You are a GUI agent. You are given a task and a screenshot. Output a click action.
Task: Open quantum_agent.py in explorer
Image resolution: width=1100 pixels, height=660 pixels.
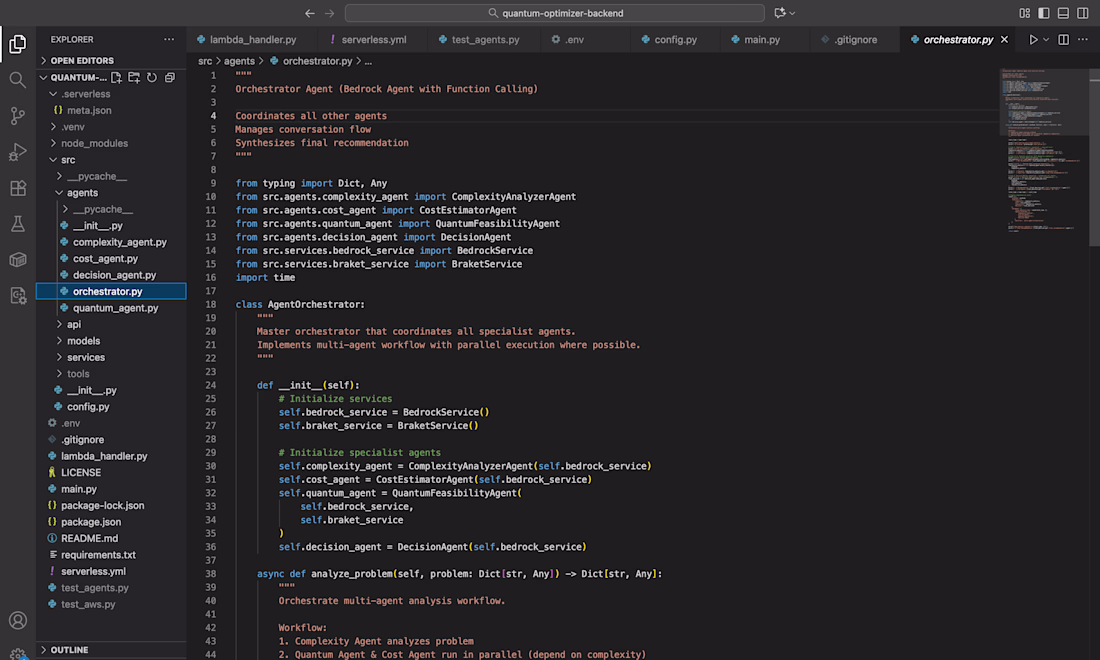pos(109,308)
